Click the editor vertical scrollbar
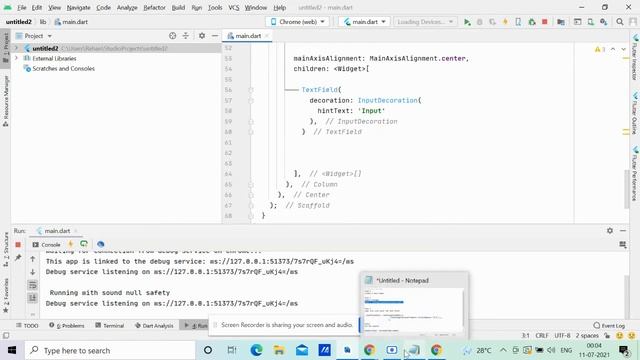The height and width of the screenshot is (360, 640). (x=627, y=188)
